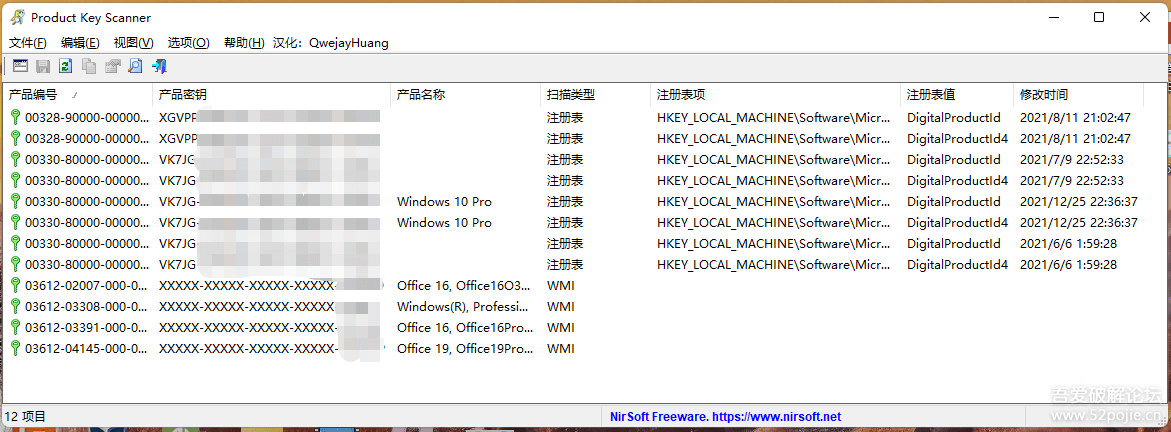Sort by the 修改时间 column header
This screenshot has width=1171, height=432.
point(1078,95)
